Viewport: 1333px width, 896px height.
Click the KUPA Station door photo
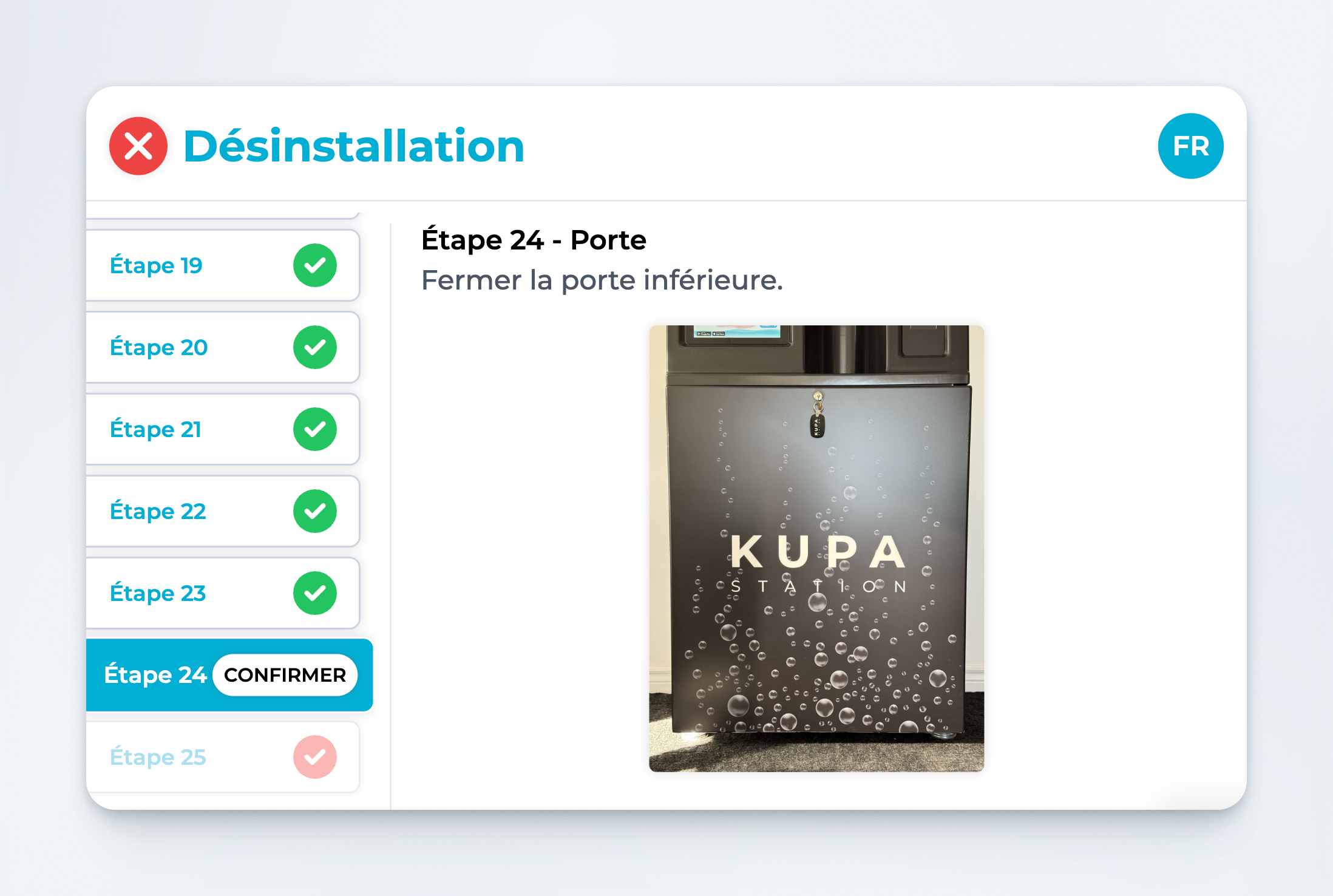[x=816, y=548]
